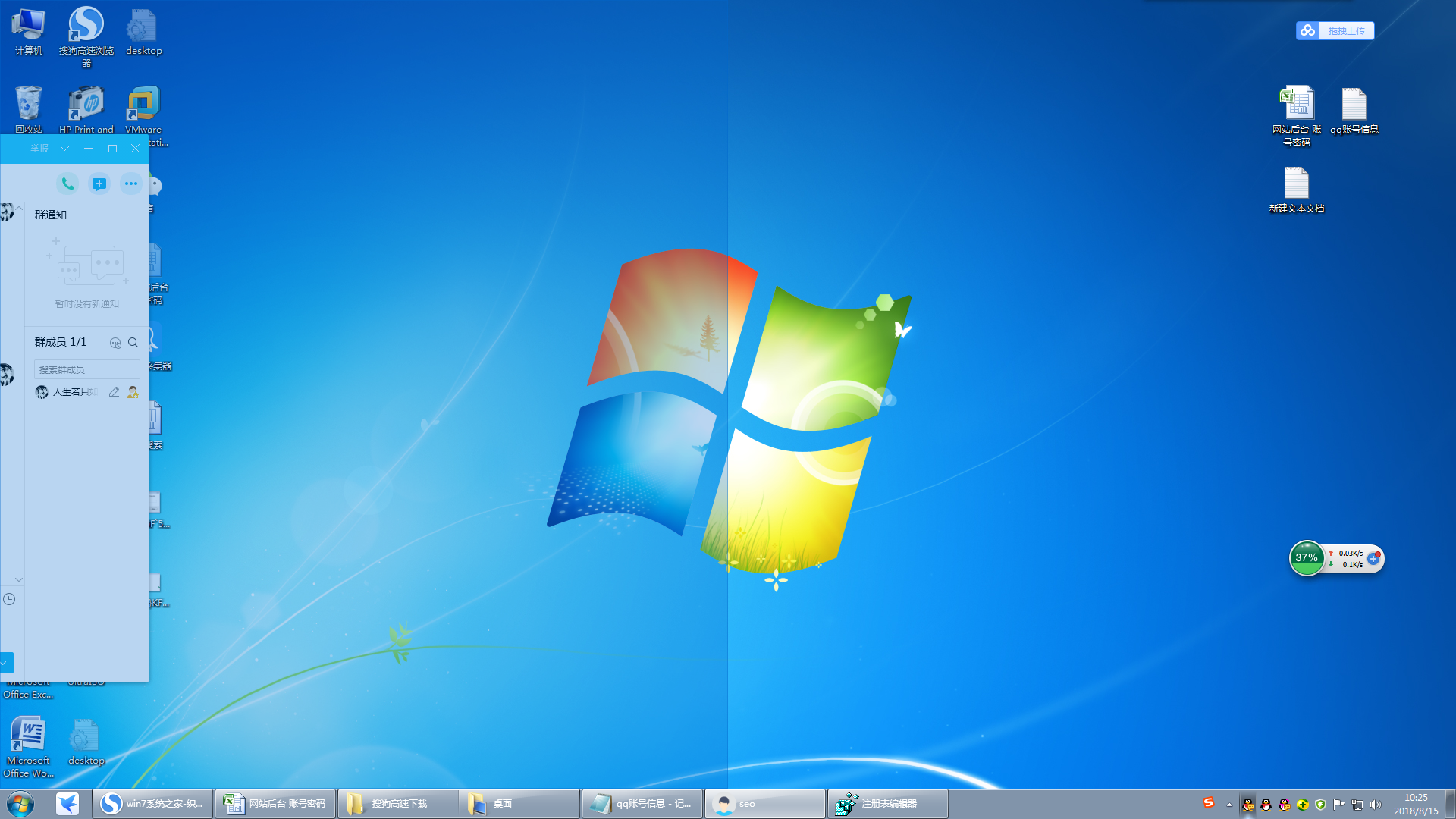Click the member filter icon beside 群成员 1/1
This screenshot has width=1456, height=819.
(x=115, y=343)
